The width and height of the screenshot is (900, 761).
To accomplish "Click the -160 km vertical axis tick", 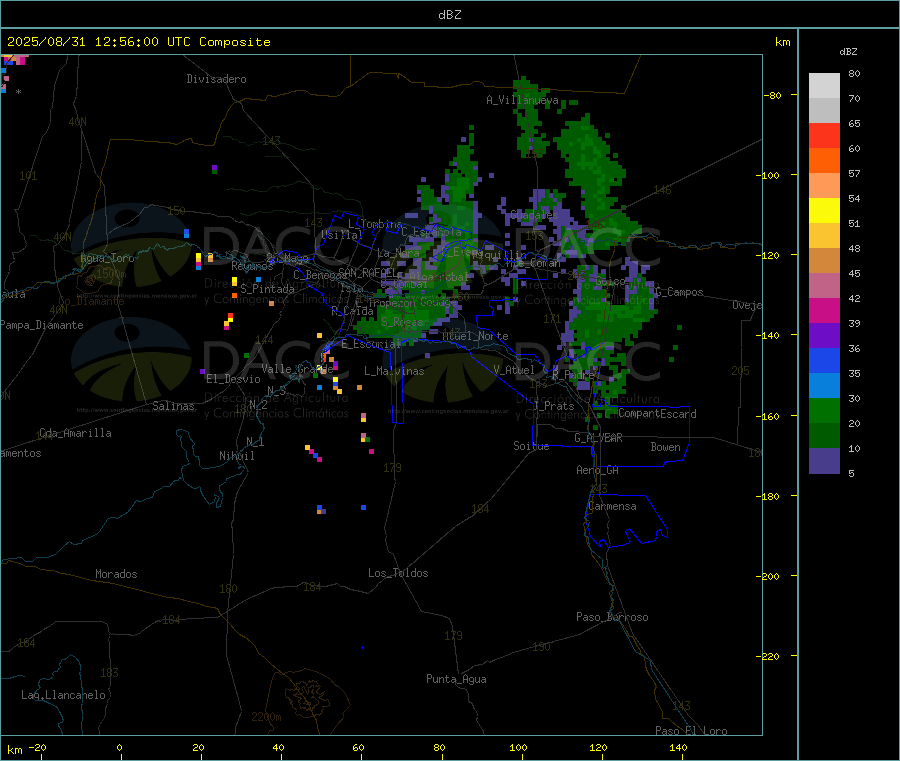I will click(x=768, y=416).
